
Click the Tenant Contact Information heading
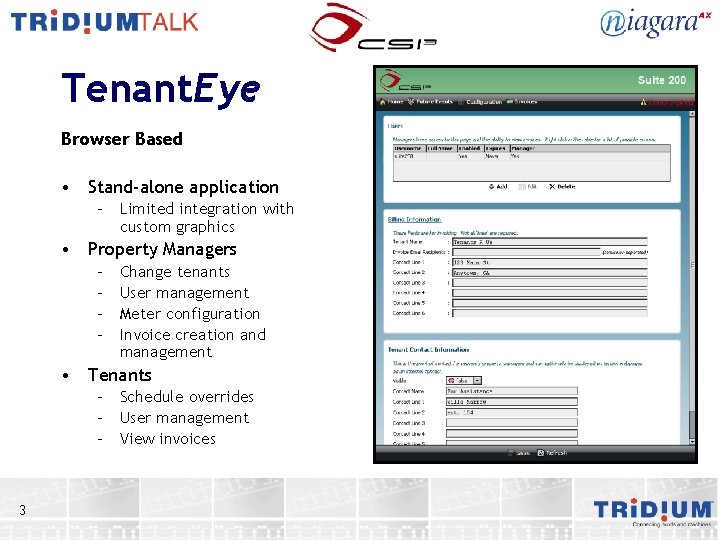(x=428, y=350)
